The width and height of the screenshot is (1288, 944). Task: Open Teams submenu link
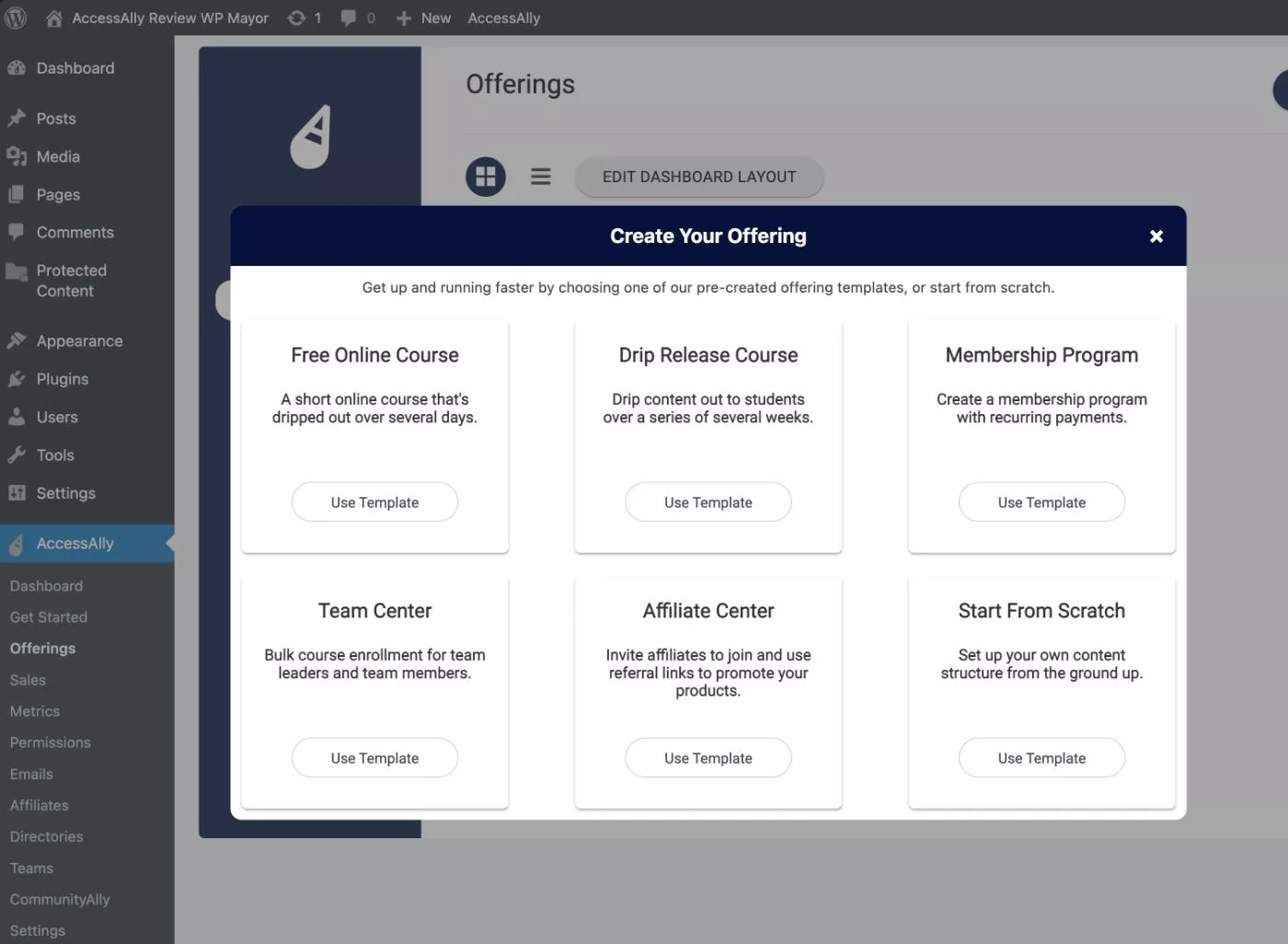tap(31, 868)
